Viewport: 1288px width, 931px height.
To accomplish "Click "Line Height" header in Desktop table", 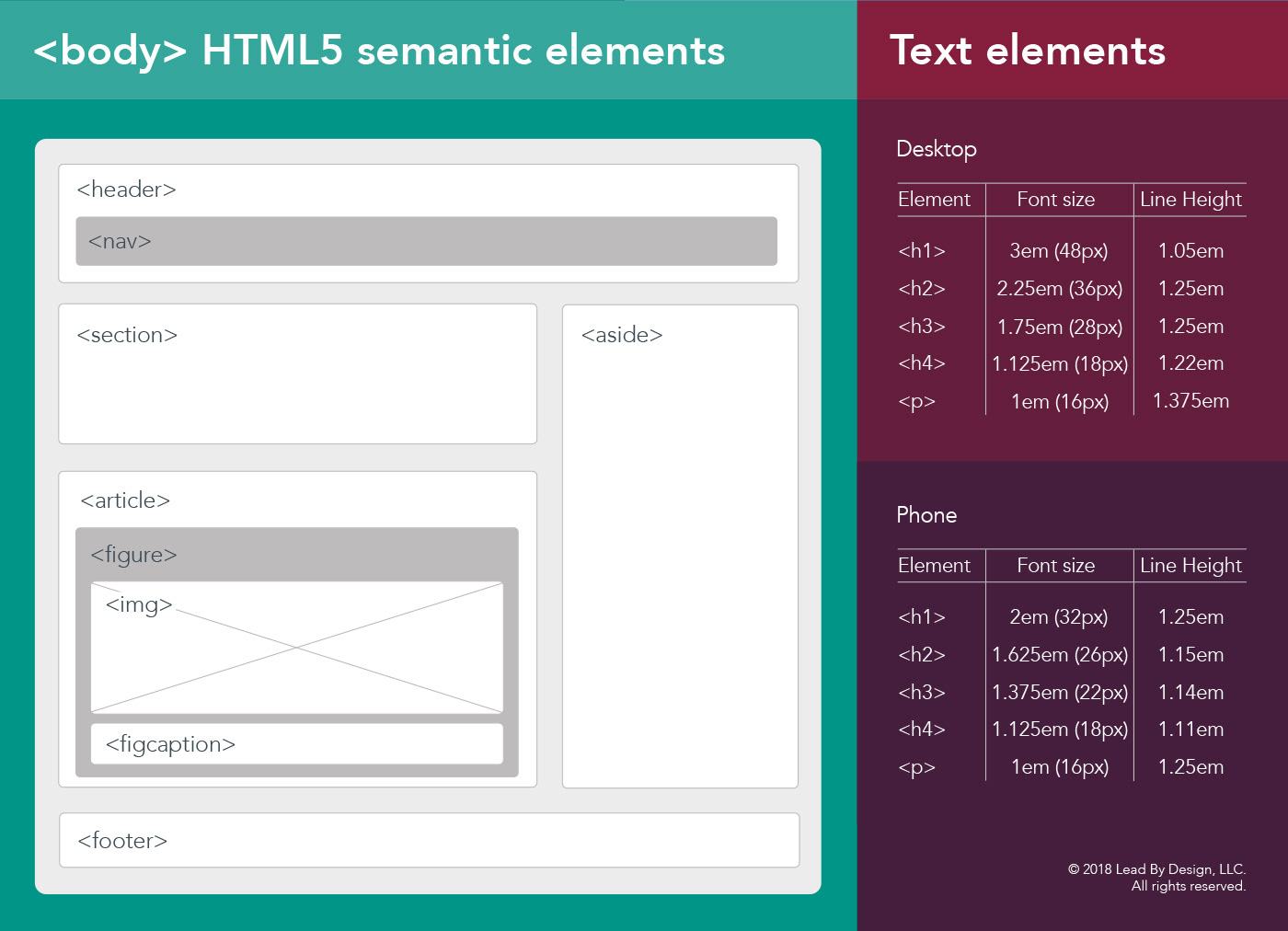I will (1190, 200).
